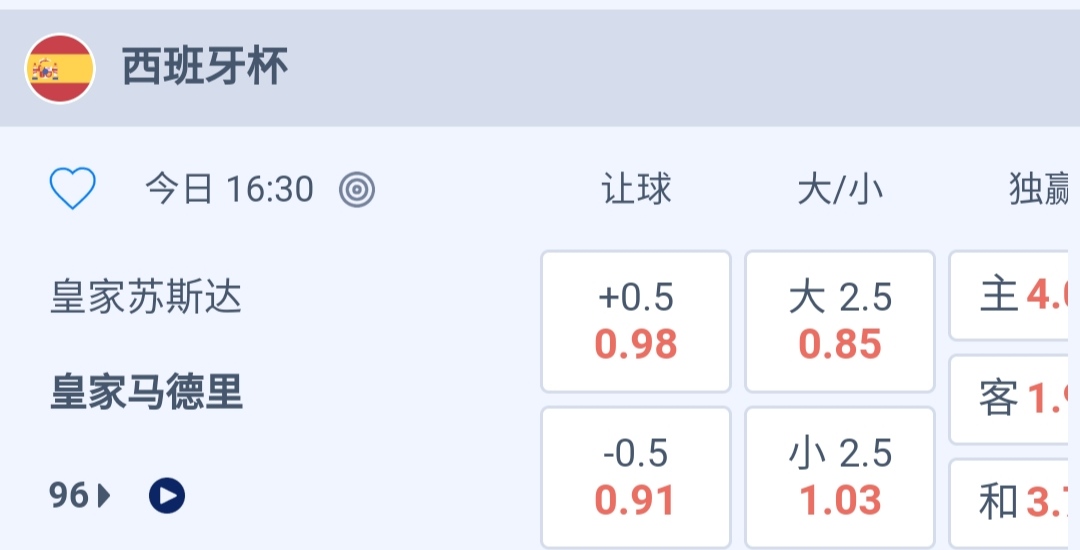Tap the 让球 column header
Screen dimensions: 1080x550
click(636, 189)
